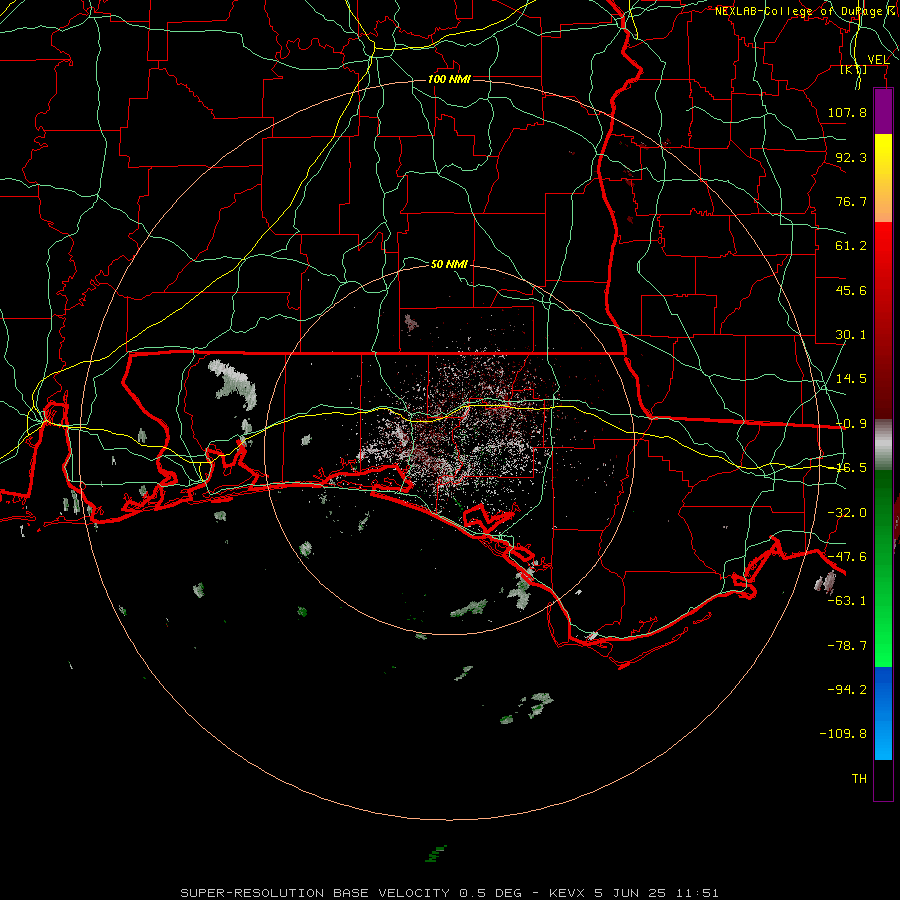Select the -0.9 velocity scale value

[x=851, y=424]
